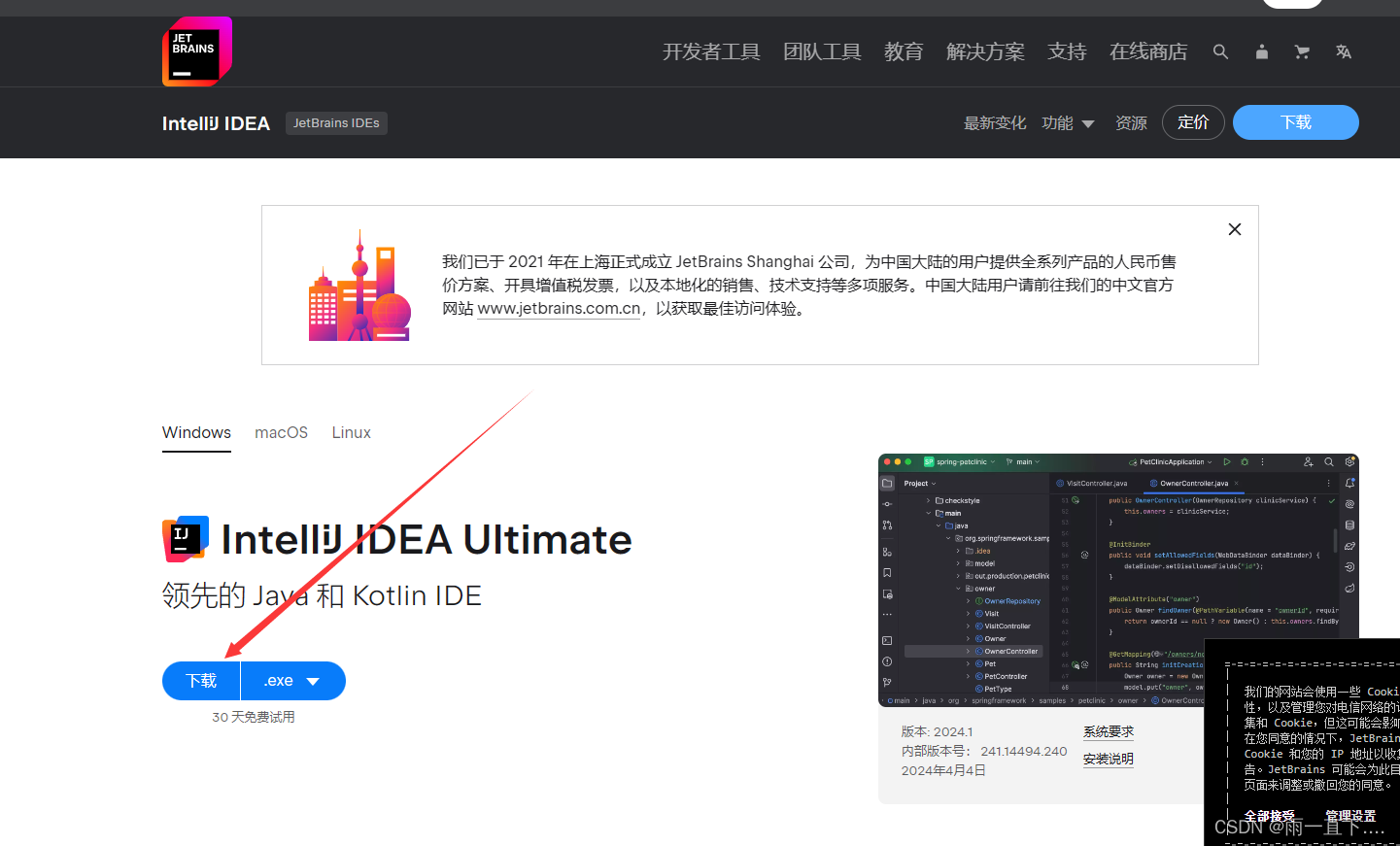Click the "IntelliJ IDEA Ultimate" heading
The image size is (1400, 846).
pos(427,540)
